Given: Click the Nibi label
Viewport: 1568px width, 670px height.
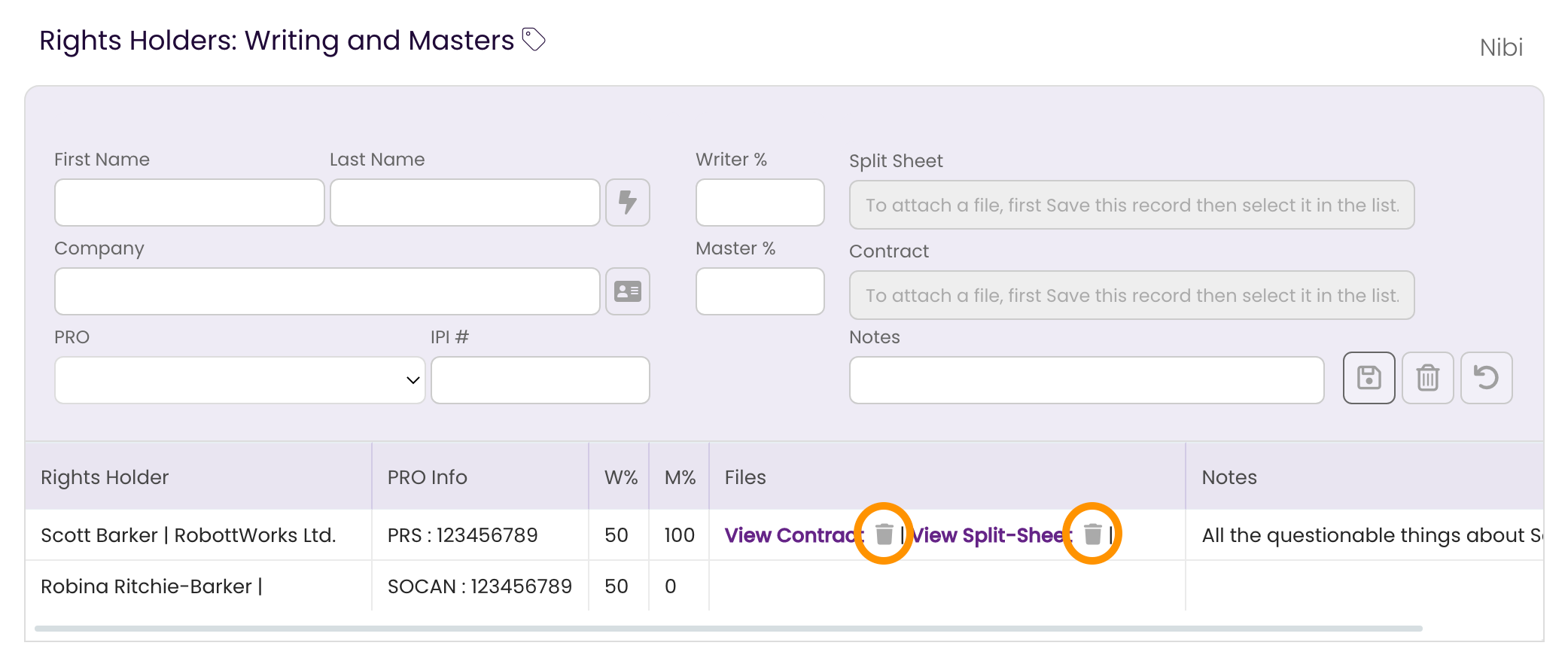Looking at the screenshot, I should click(x=1501, y=47).
